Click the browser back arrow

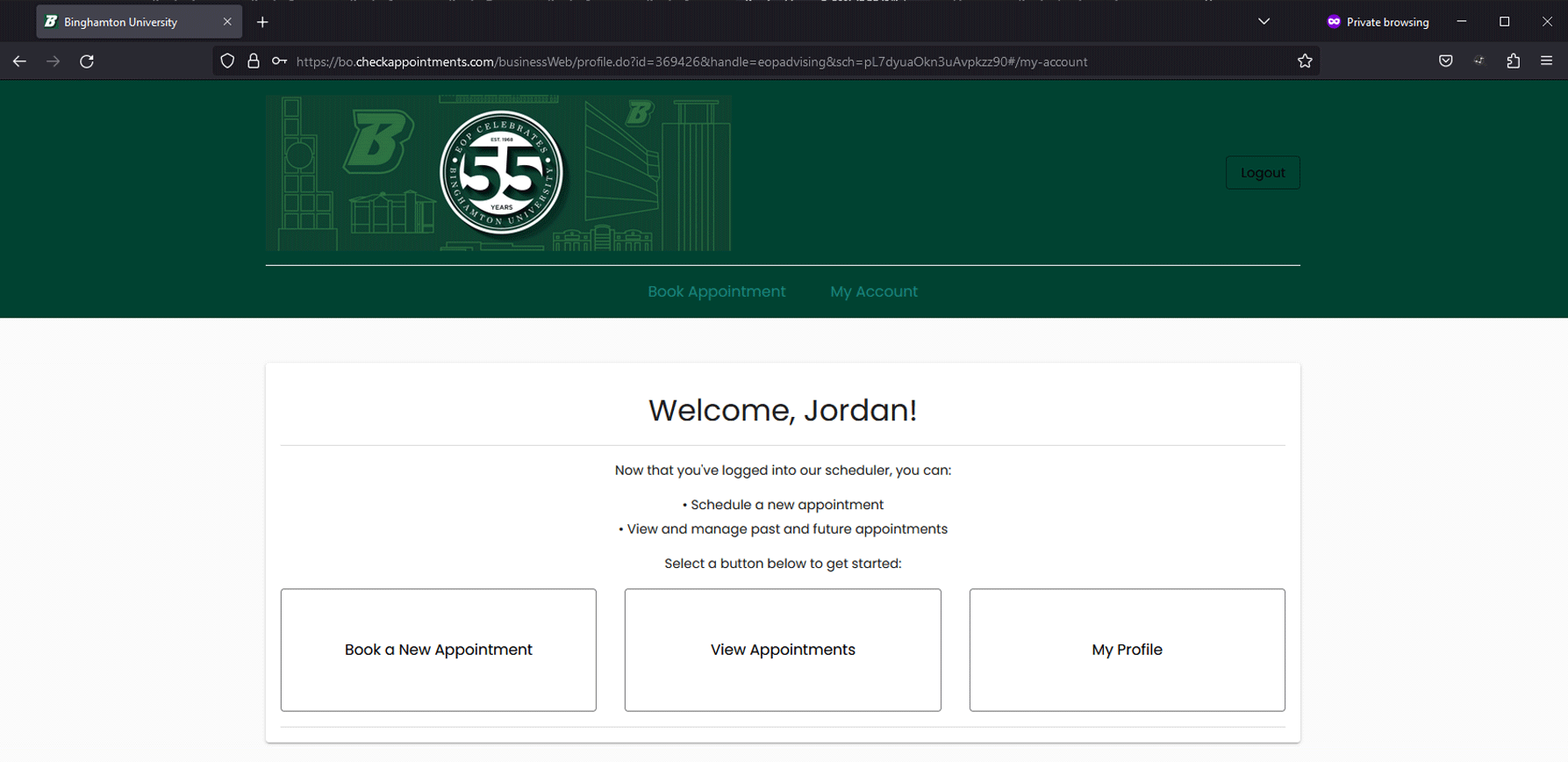tap(19, 61)
